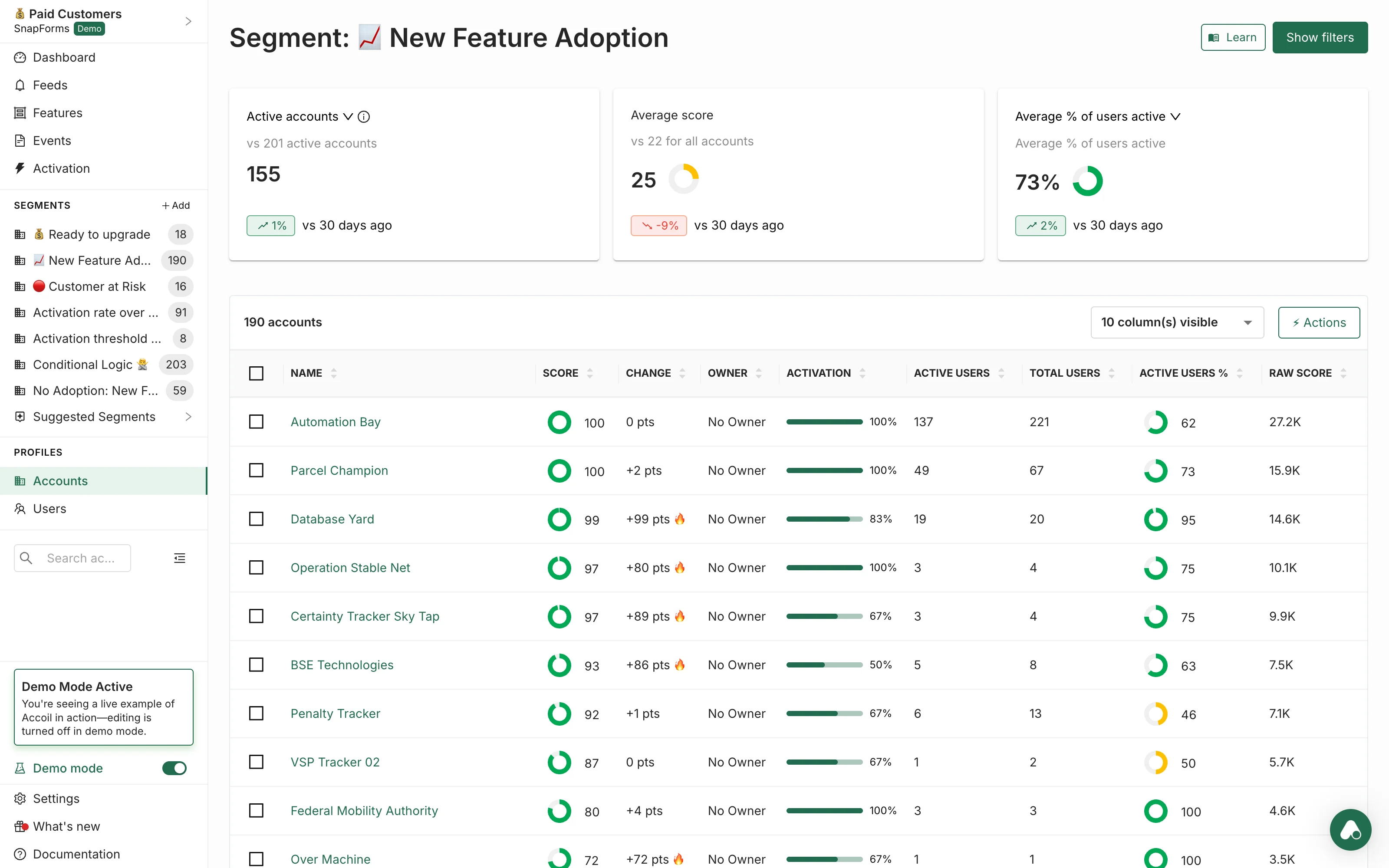Open the chat bubble in bottom right
This screenshot has height=868, width=1389.
point(1350,829)
